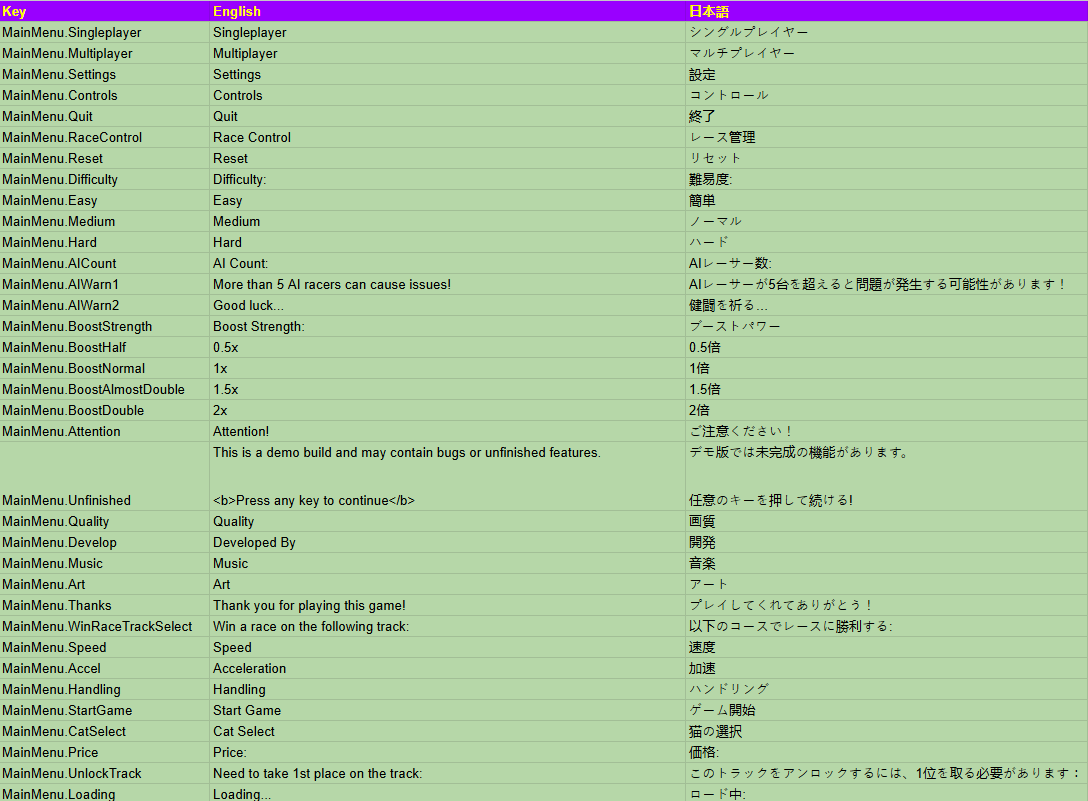Select the English cell 'Speed'

[448, 648]
